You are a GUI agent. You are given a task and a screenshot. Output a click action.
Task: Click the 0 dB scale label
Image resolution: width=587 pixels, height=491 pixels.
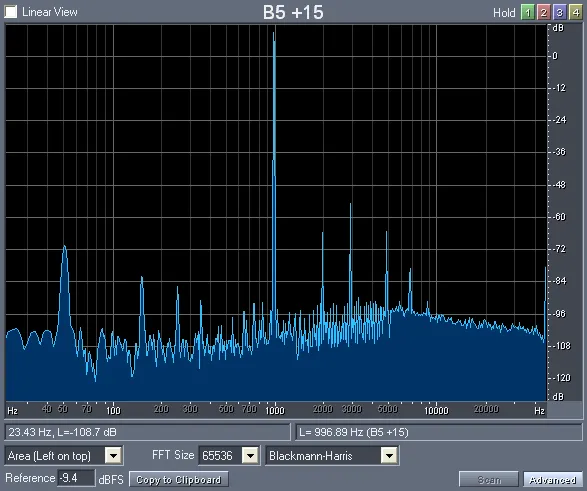pyautogui.click(x=555, y=56)
